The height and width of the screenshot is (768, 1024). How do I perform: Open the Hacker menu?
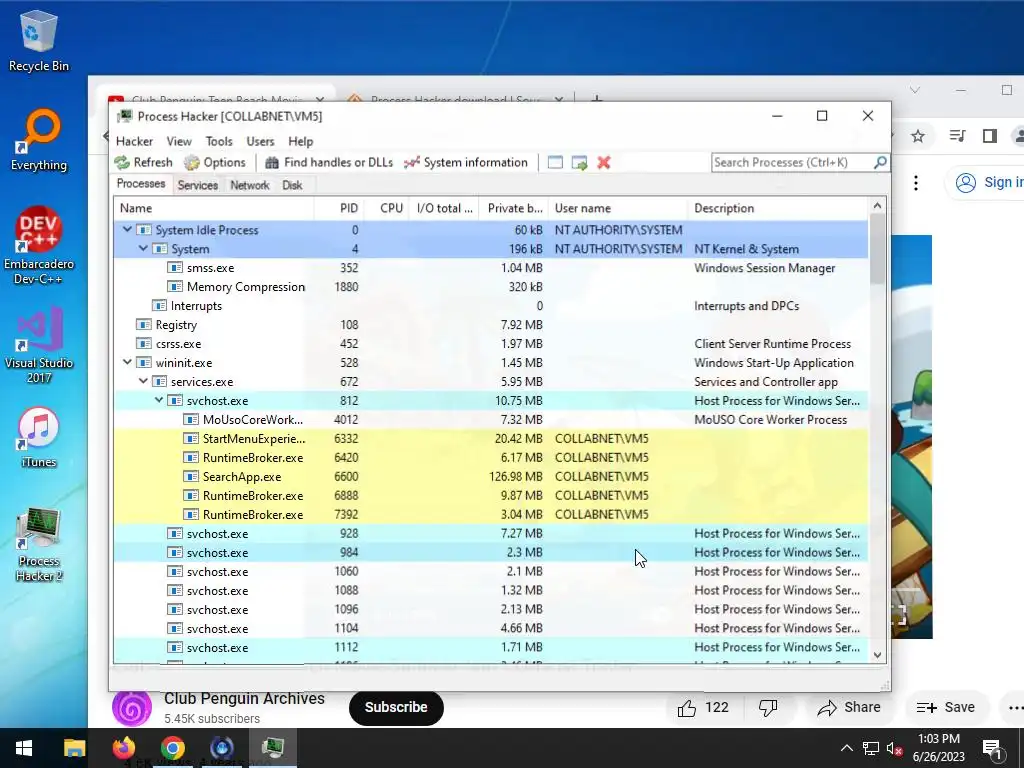[x=134, y=141]
